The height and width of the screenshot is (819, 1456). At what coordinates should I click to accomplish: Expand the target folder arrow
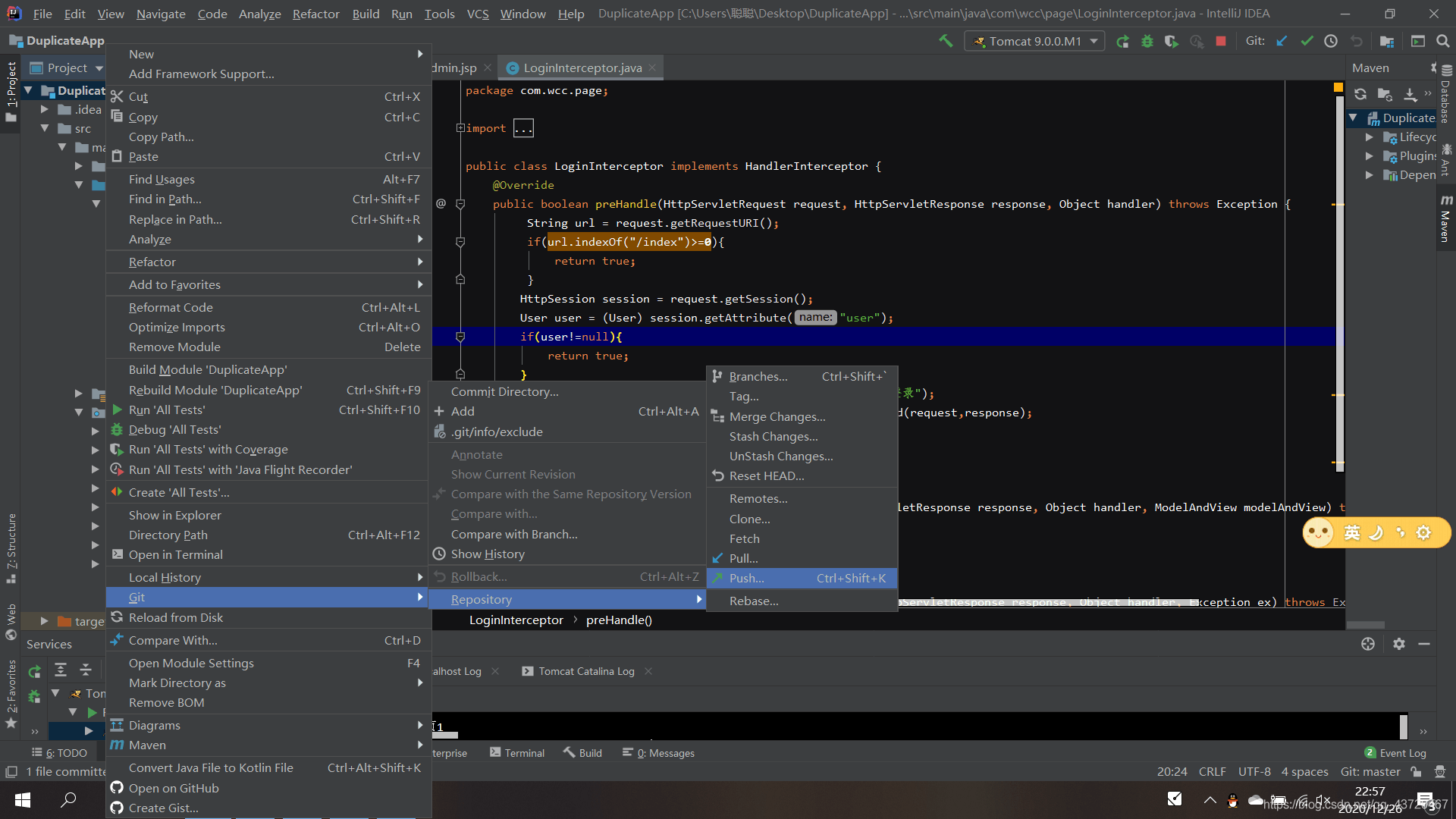pyautogui.click(x=44, y=621)
